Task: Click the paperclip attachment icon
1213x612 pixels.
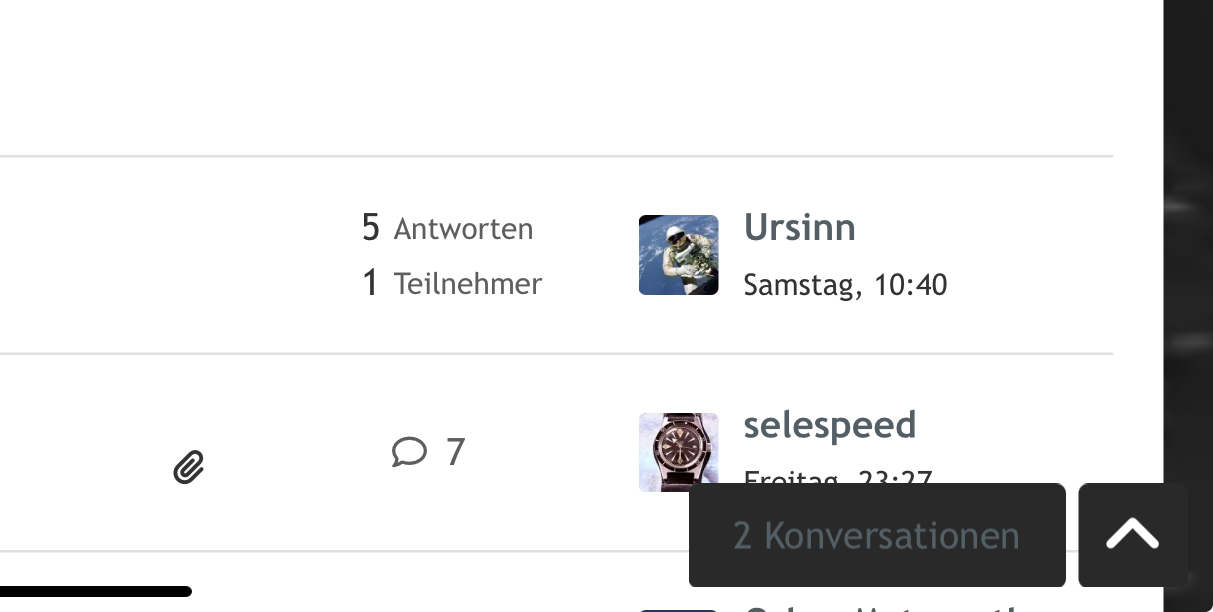Action: [189, 466]
